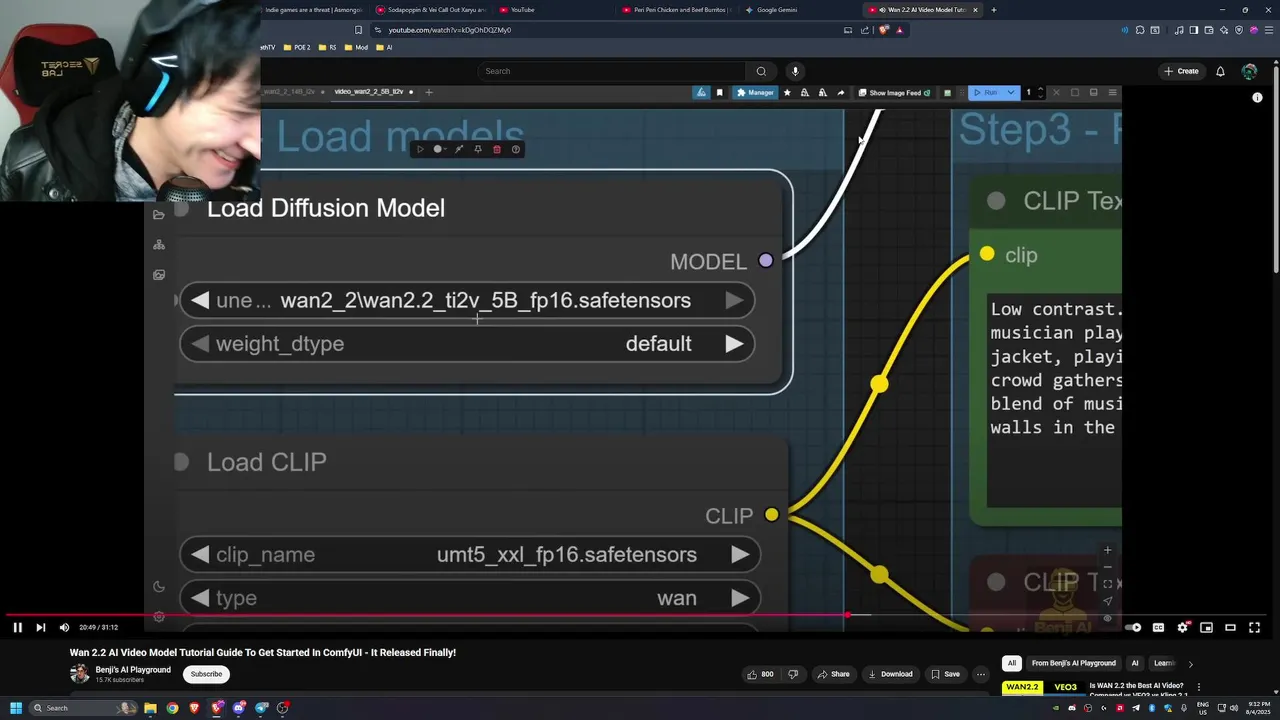Open the AI bookmark folder
The image size is (1280, 720).
click(384, 47)
